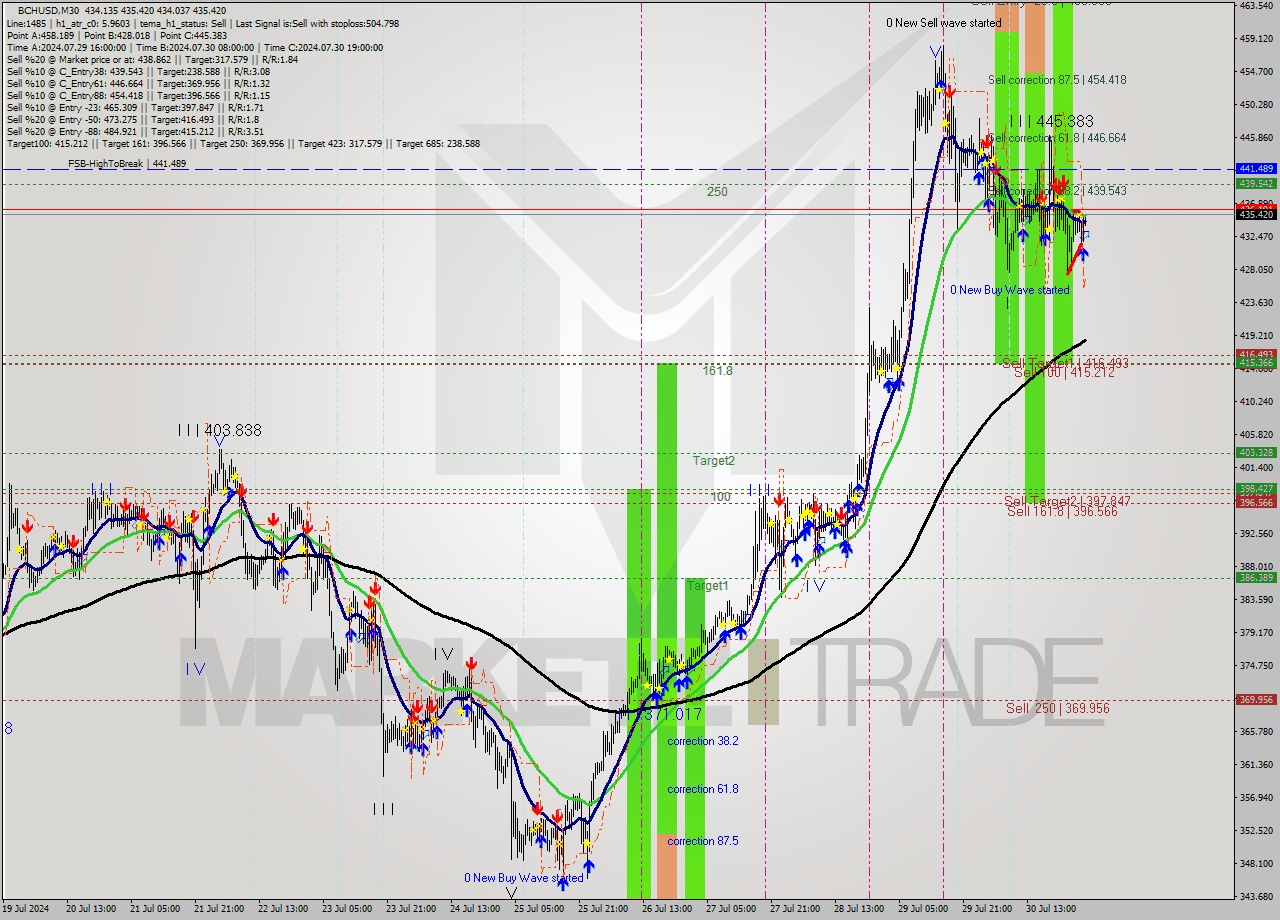This screenshot has width=1280, height=920.
Task: Click the blue 'correction 87.5' label
Action: (x=703, y=841)
